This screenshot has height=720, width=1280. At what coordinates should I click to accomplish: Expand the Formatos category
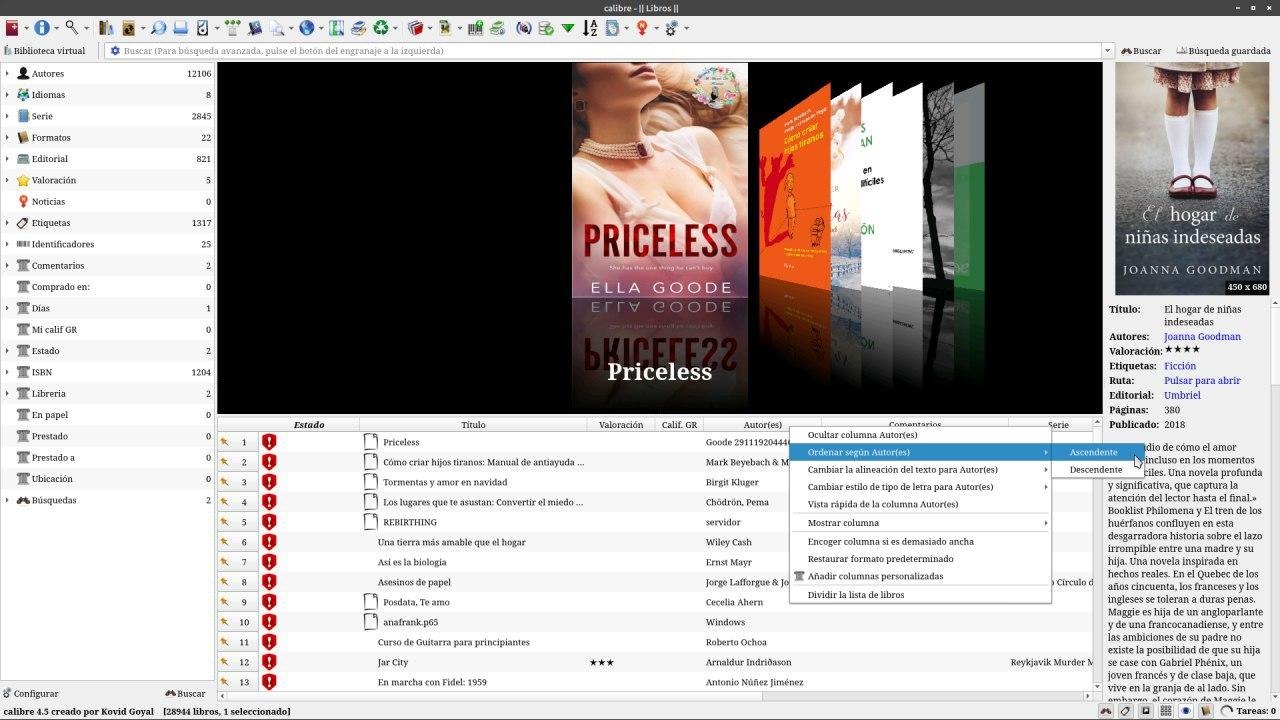tap(7, 137)
